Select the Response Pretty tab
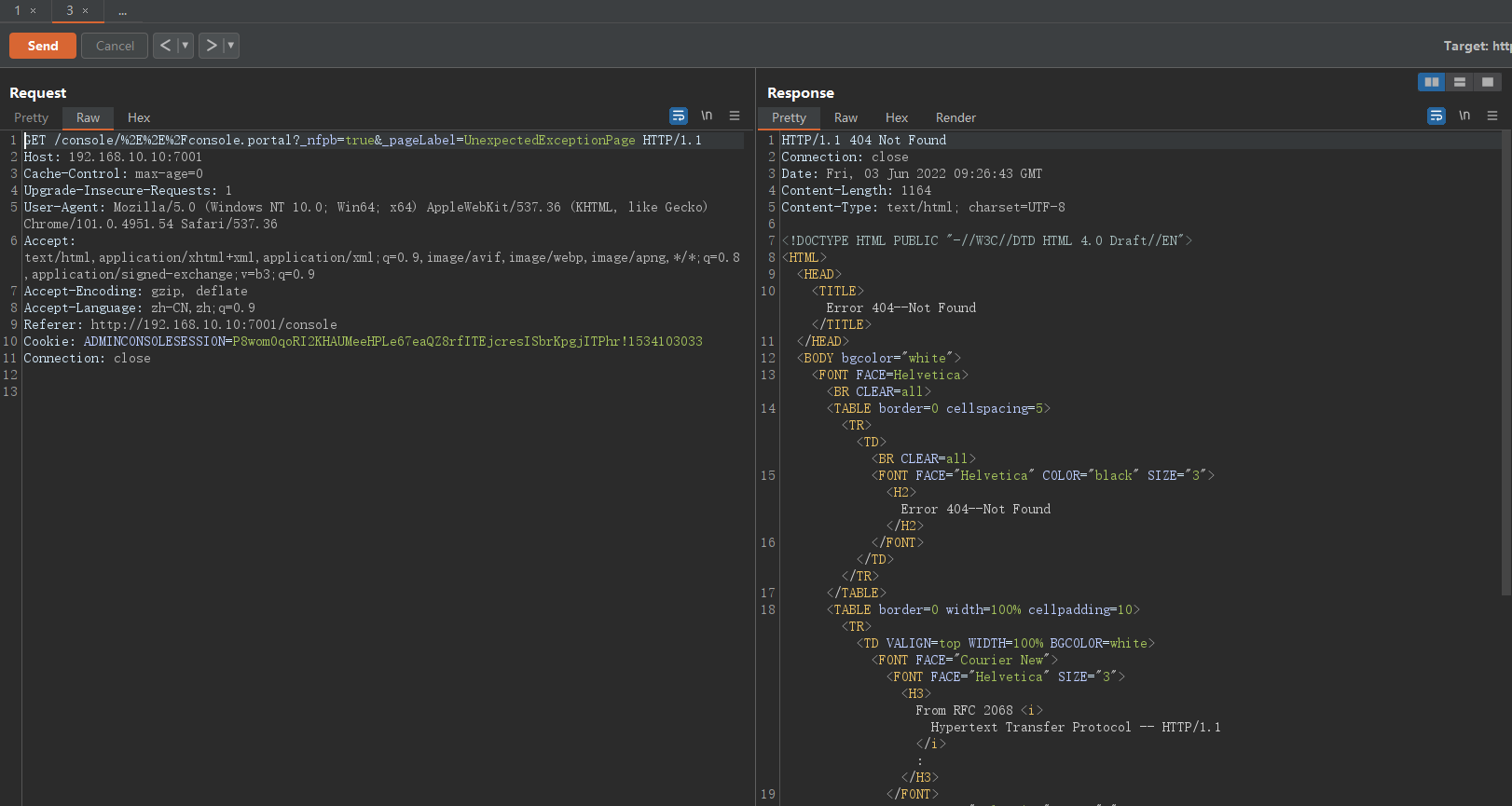The width and height of the screenshot is (1512, 806). click(x=789, y=117)
